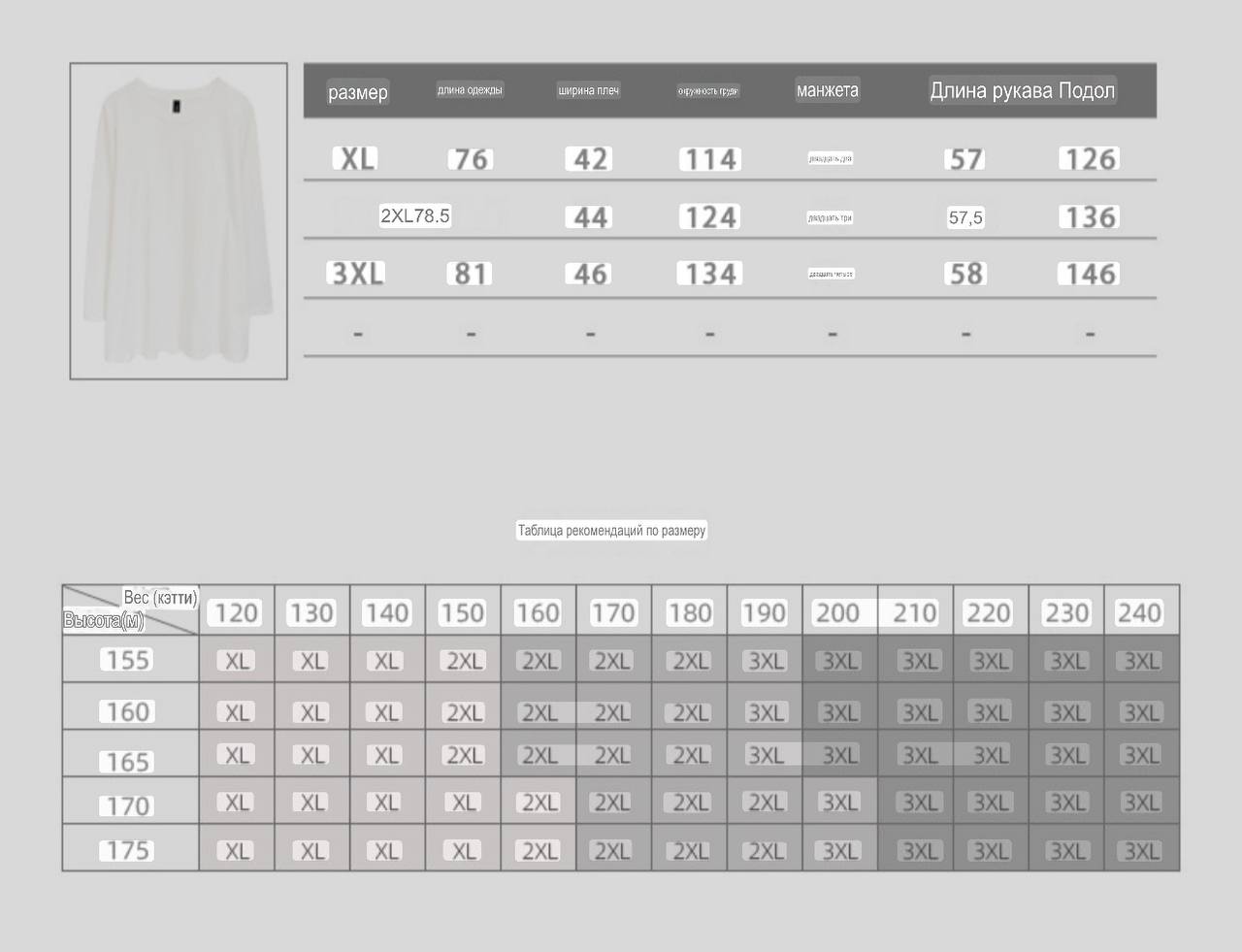Click the hem value 136
This screenshot has width=1242, height=952.
tap(1090, 216)
